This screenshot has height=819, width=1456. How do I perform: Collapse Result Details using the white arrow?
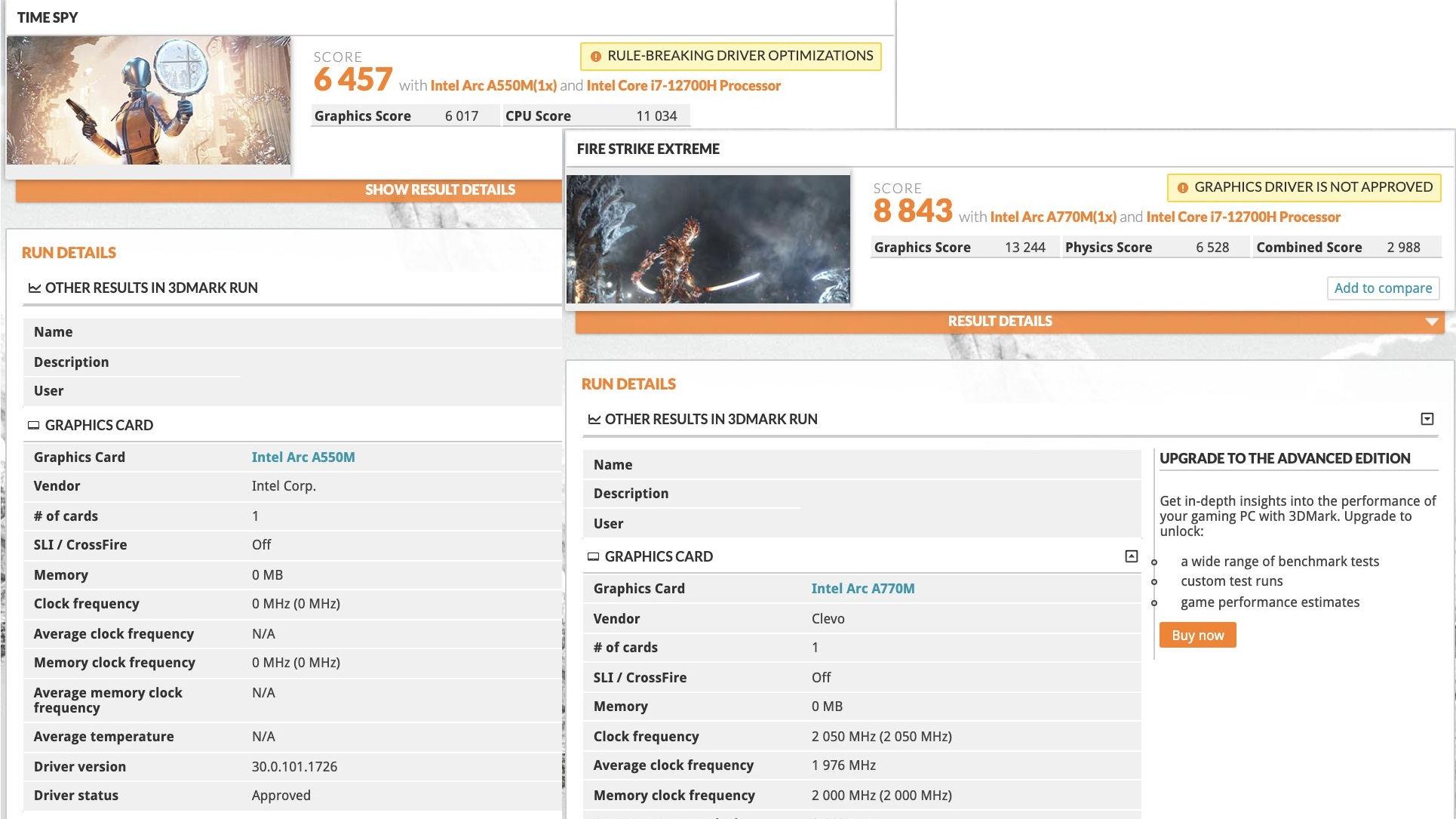tap(1431, 322)
